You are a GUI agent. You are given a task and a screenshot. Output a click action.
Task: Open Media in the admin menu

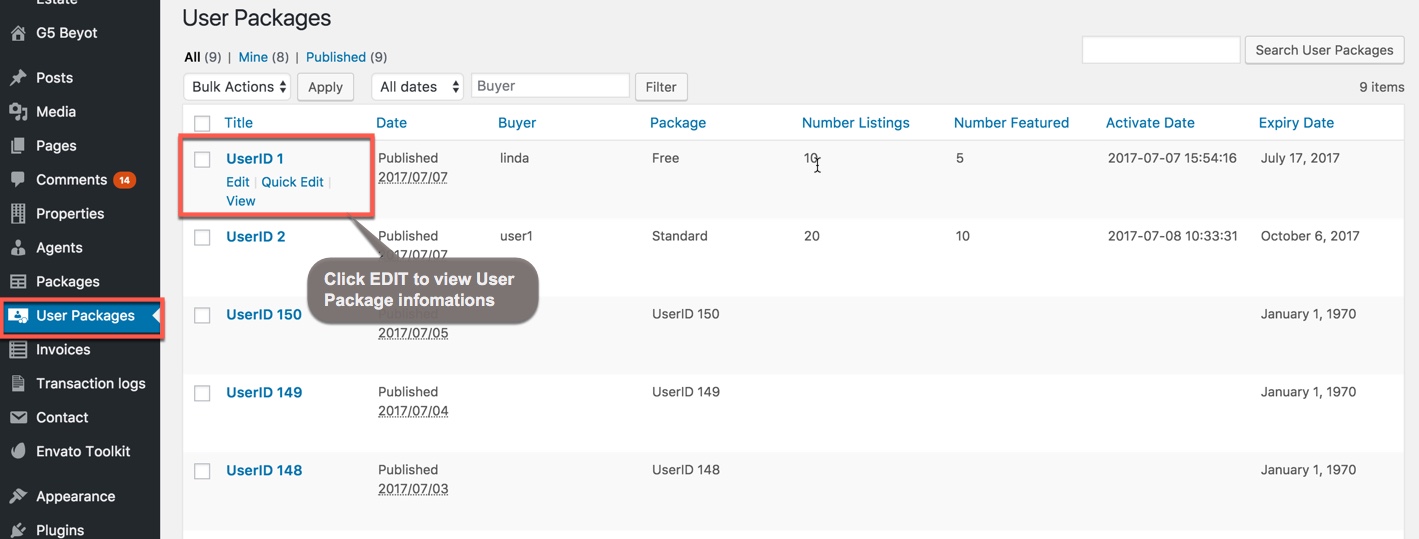(56, 112)
